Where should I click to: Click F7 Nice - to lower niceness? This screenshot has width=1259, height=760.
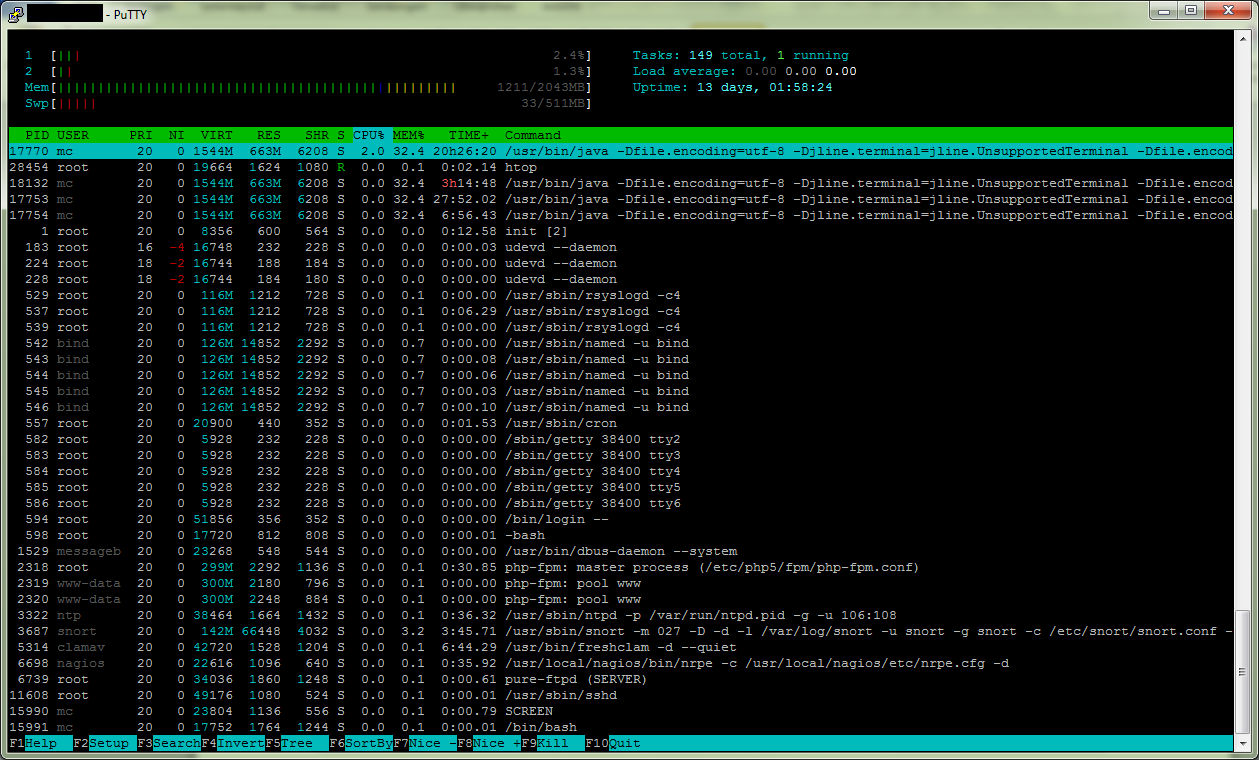point(425,743)
